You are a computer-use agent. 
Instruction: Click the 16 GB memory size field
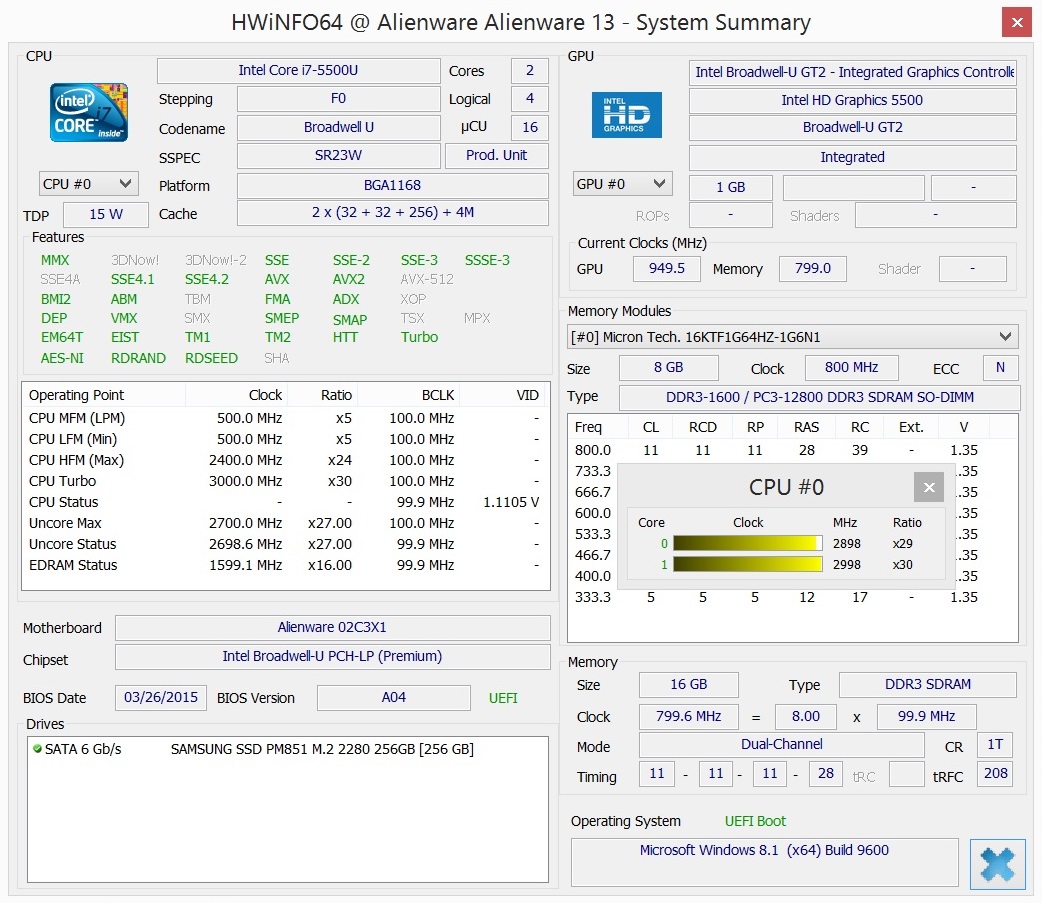(688, 684)
